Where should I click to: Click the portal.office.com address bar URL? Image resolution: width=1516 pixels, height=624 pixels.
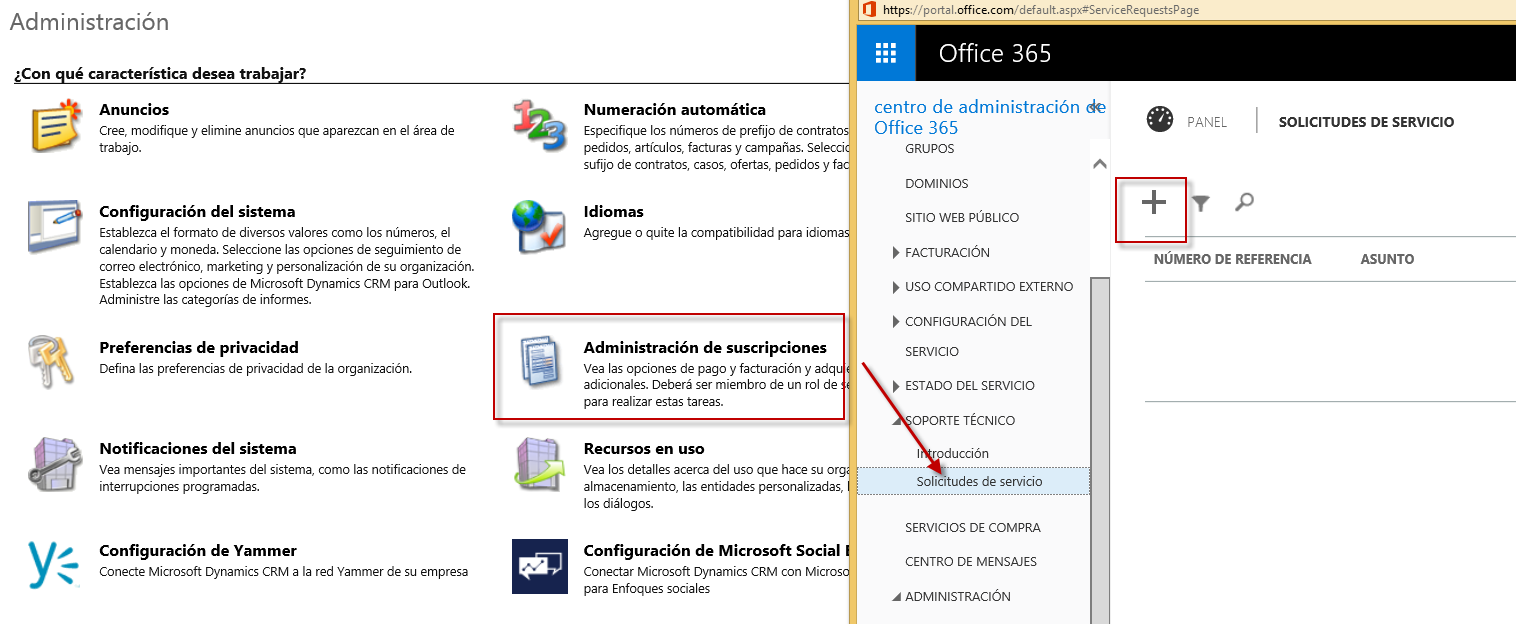pos(1041,10)
